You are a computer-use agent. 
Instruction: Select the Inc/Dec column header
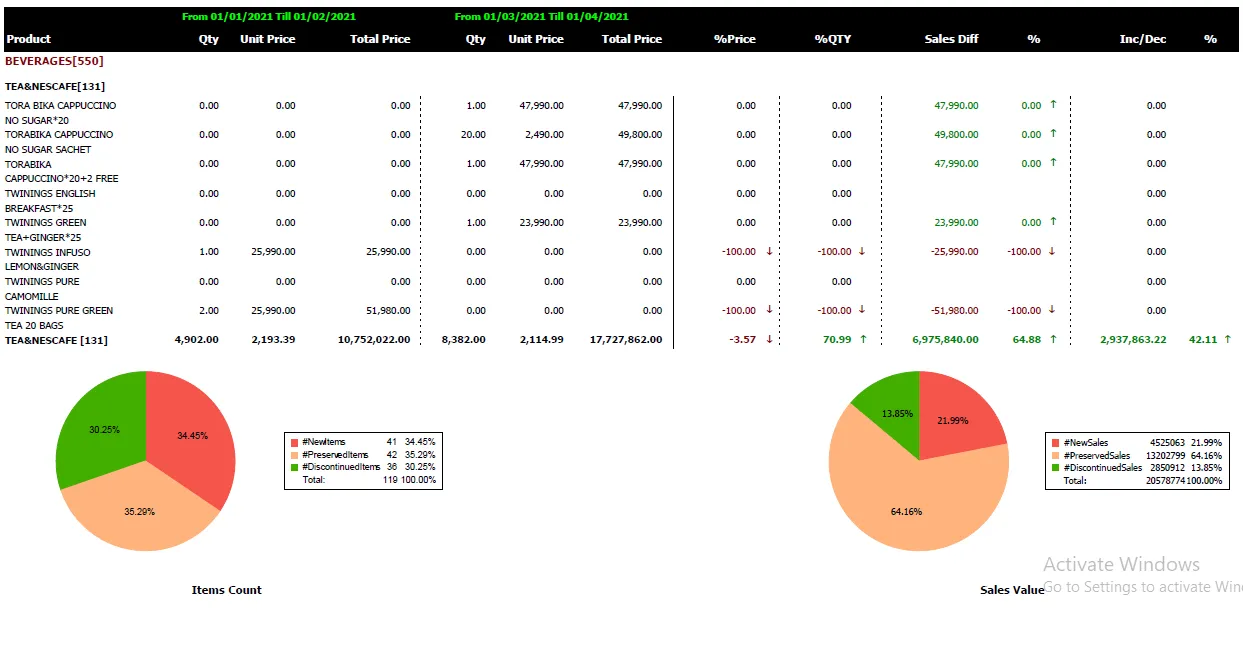(1142, 39)
